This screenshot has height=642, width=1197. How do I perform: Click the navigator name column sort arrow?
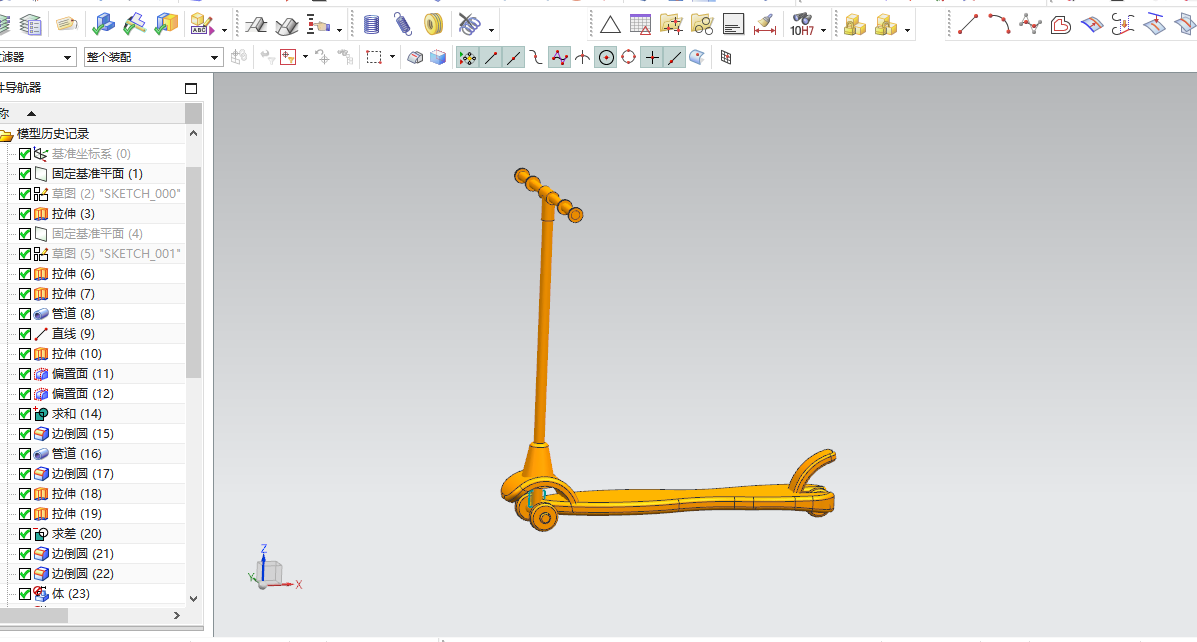click(x=31, y=114)
